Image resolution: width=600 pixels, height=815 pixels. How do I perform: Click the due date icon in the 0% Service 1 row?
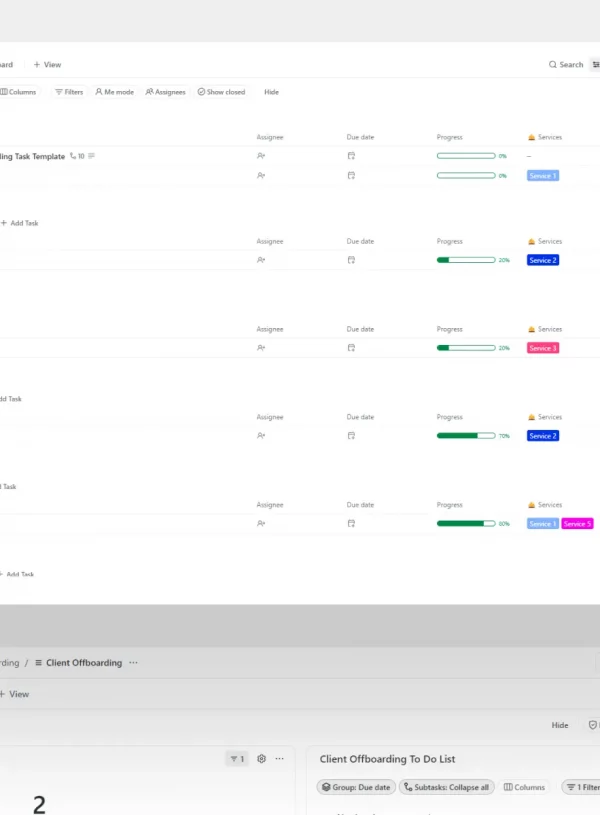[351, 176]
